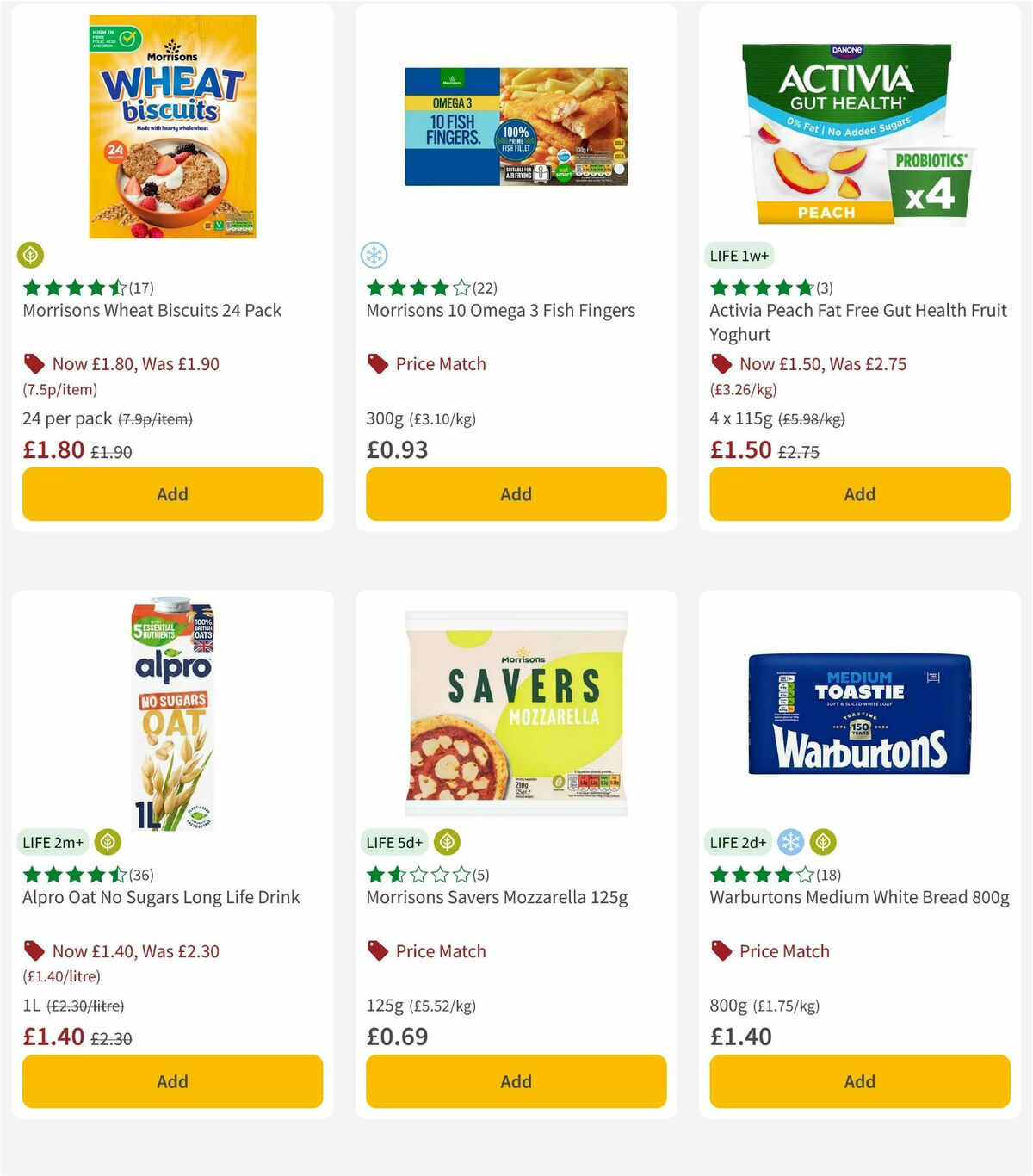
Task: Open Warburtons Medium White Bread product page
Action: pyautogui.click(x=859, y=897)
